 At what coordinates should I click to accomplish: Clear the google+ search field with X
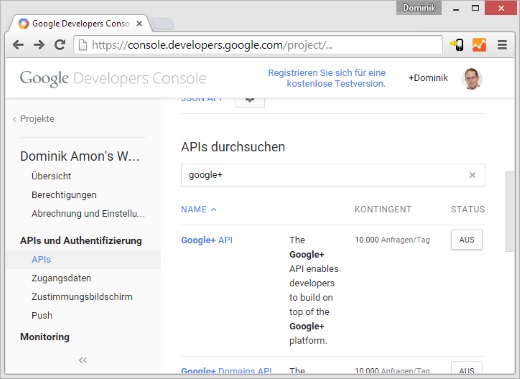[472, 175]
